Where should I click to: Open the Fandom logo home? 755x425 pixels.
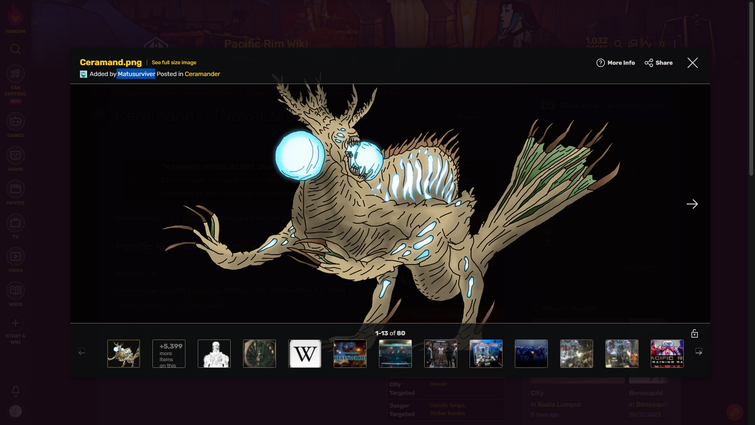(15, 19)
